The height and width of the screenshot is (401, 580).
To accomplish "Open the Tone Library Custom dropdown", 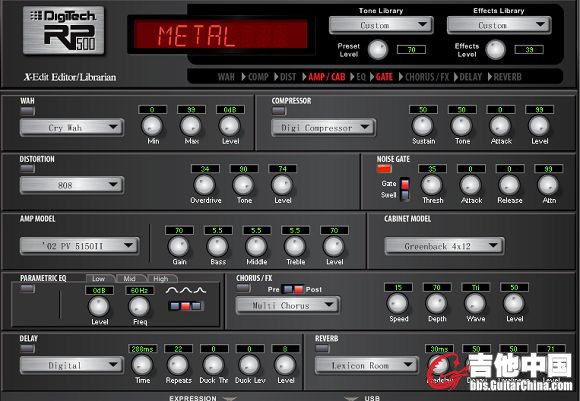I will tap(381, 25).
